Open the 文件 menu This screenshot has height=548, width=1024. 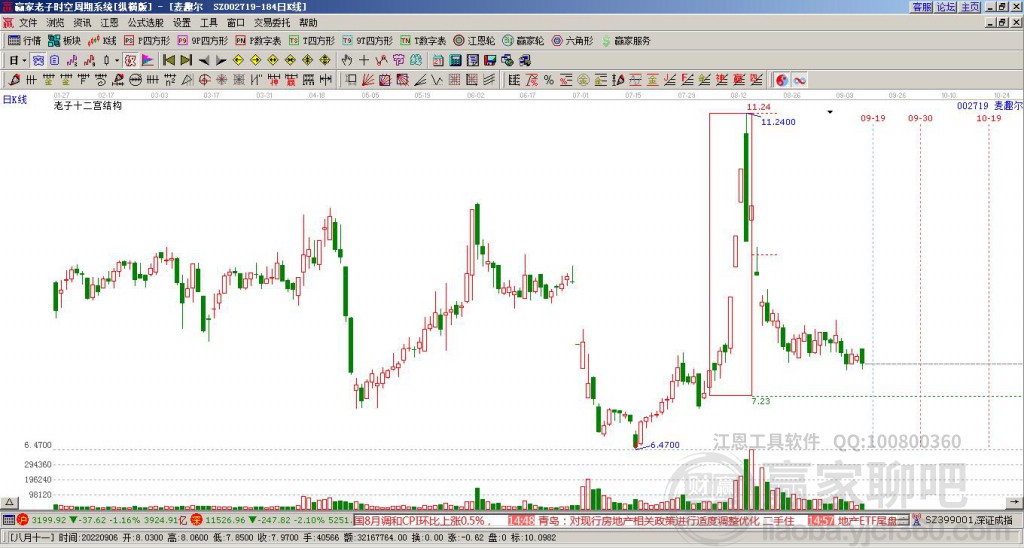tap(27, 23)
